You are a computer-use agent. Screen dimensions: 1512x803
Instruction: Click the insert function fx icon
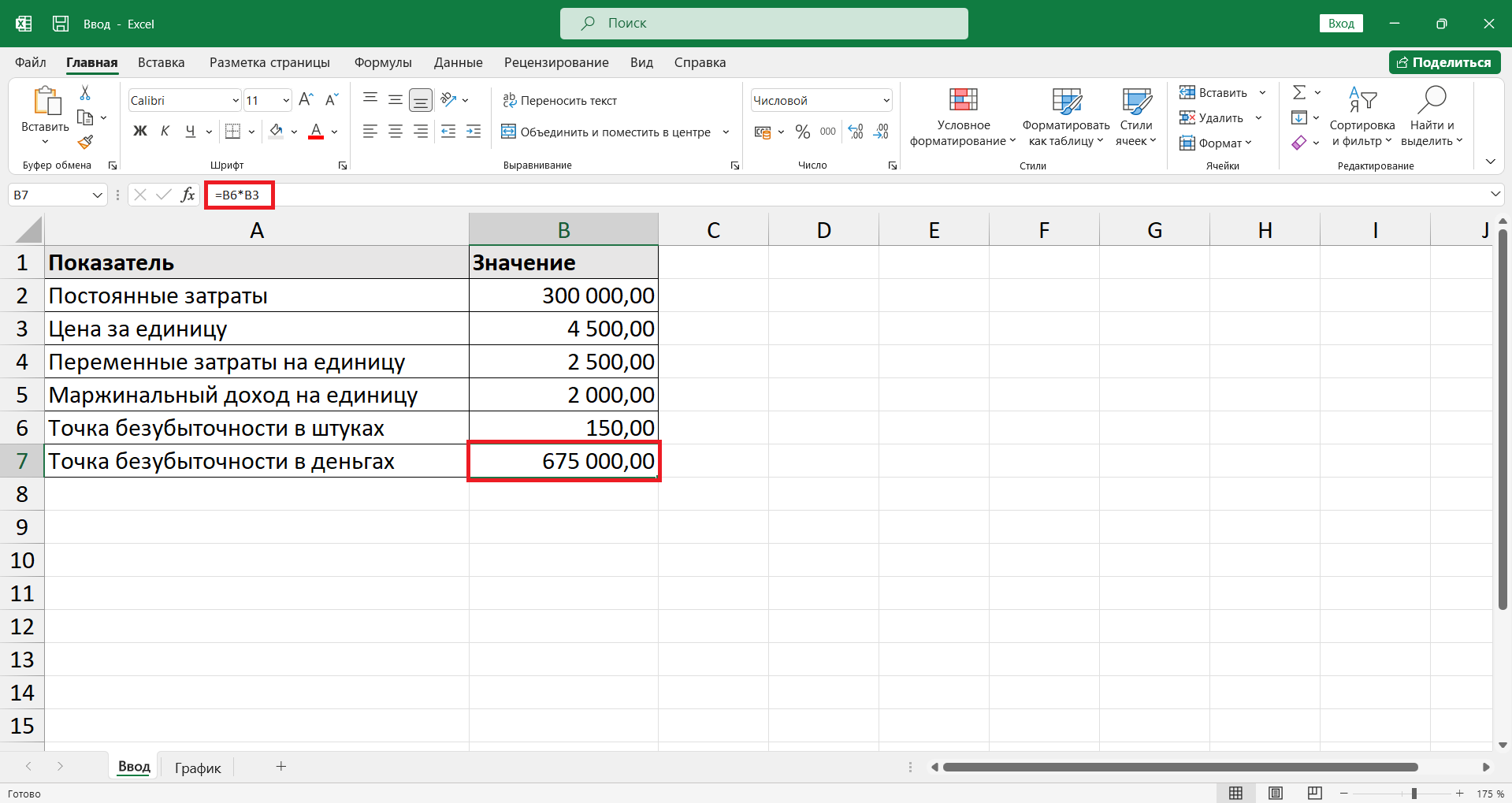pyautogui.click(x=188, y=195)
